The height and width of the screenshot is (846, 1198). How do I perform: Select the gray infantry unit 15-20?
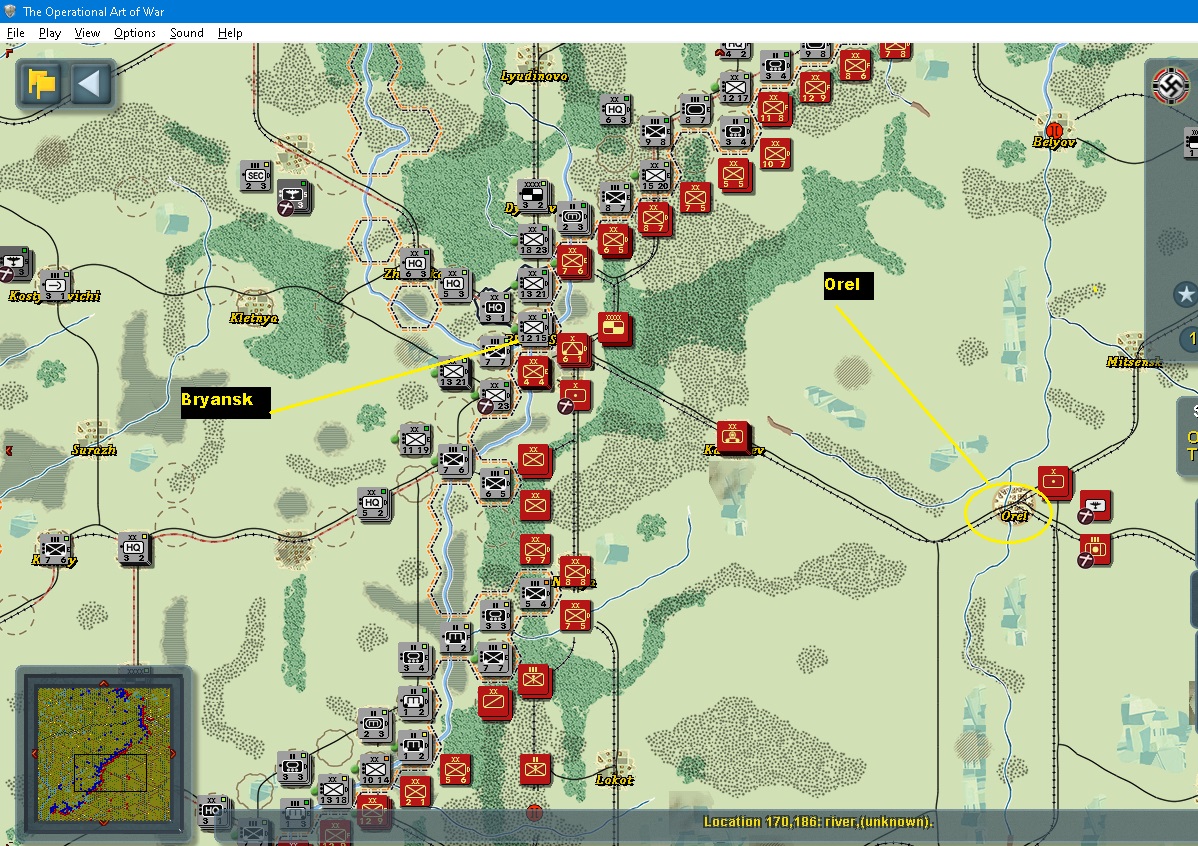tap(656, 176)
